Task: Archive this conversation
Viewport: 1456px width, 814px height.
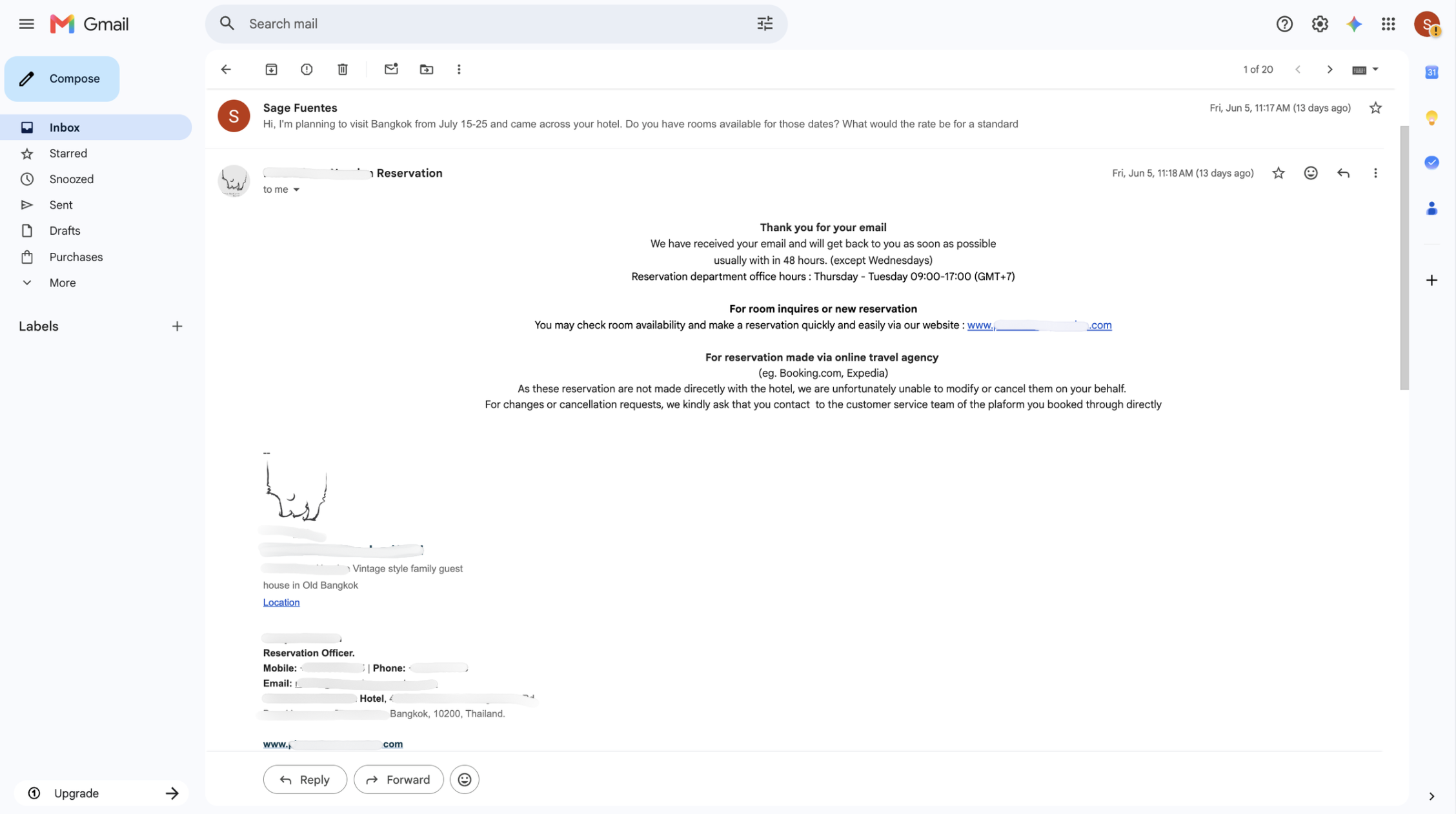Action: [271, 69]
